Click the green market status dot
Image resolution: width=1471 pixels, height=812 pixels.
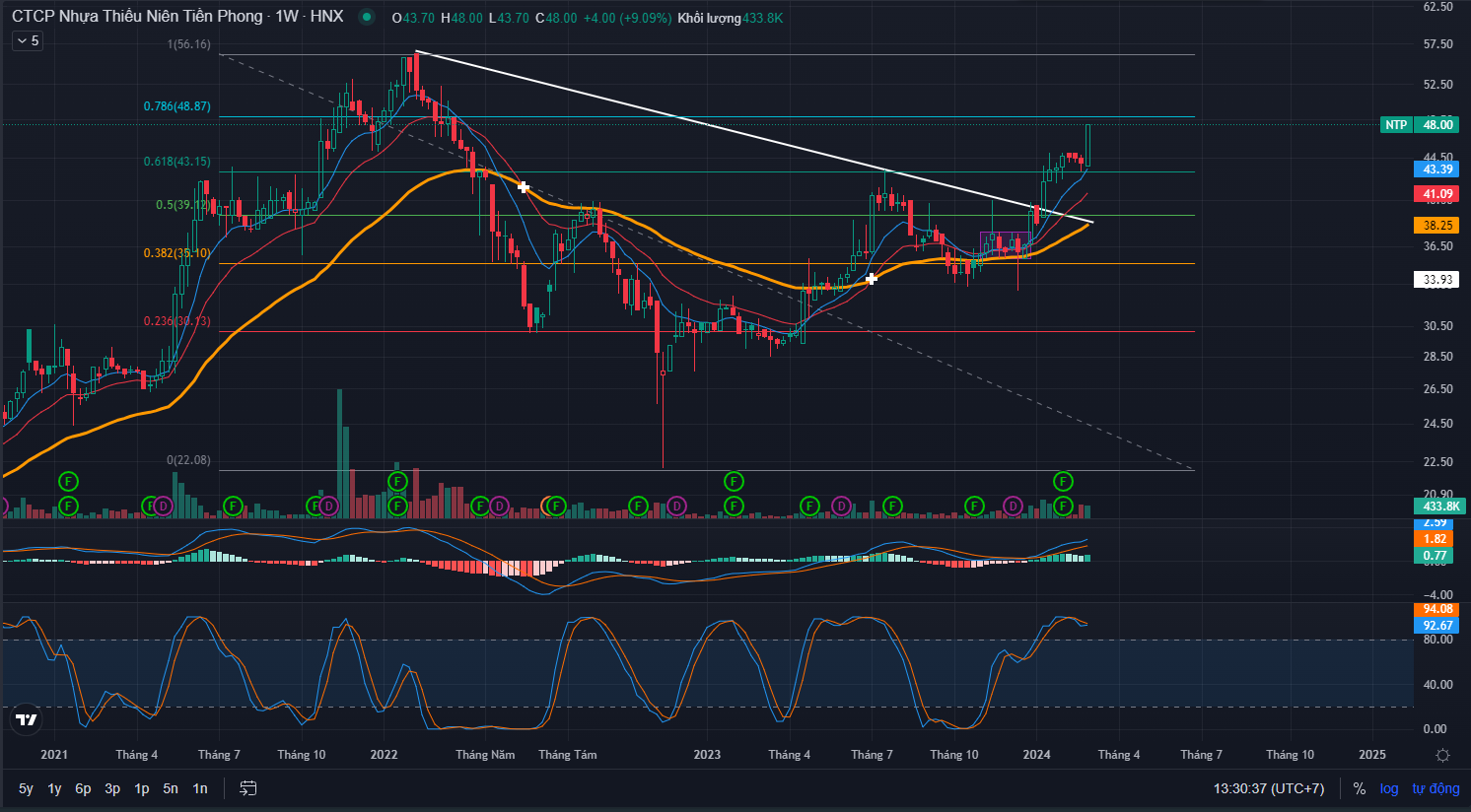pyautogui.click(x=367, y=17)
